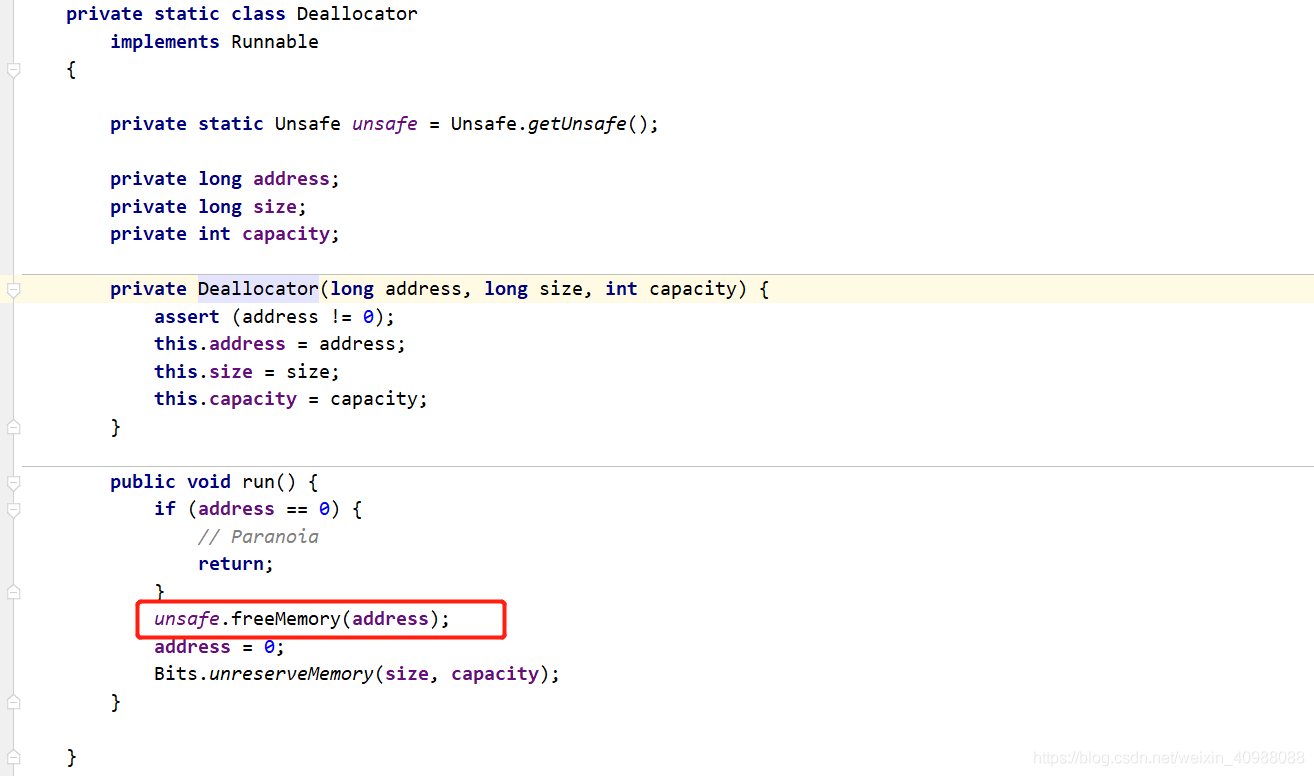Click the 'private int capacity' field declaration
1314x776 pixels.
[x=224, y=234]
